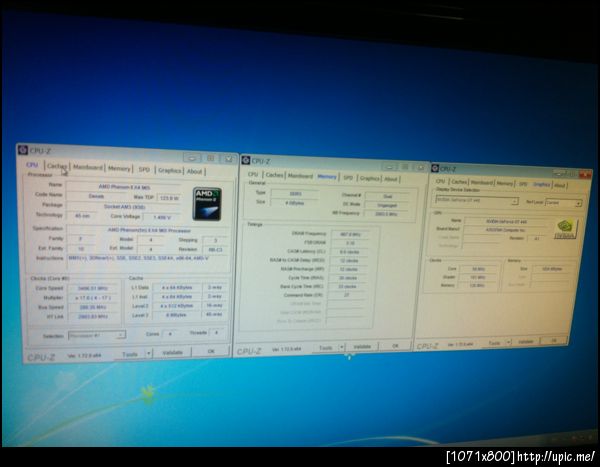Click the DRAM Frequency value
This screenshot has width=600, height=467.
pyautogui.click(x=350, y=234)
